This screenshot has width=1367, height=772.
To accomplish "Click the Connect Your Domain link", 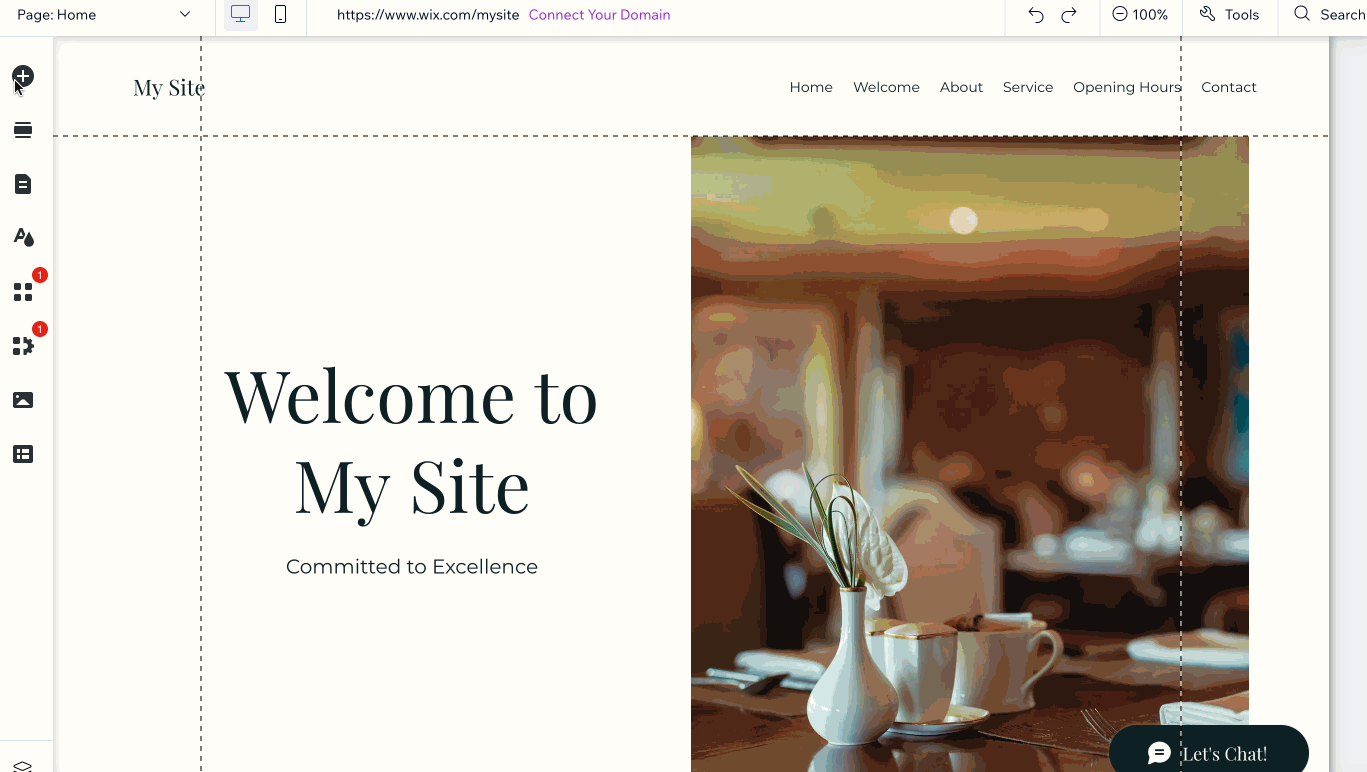I will pos(599,15).
